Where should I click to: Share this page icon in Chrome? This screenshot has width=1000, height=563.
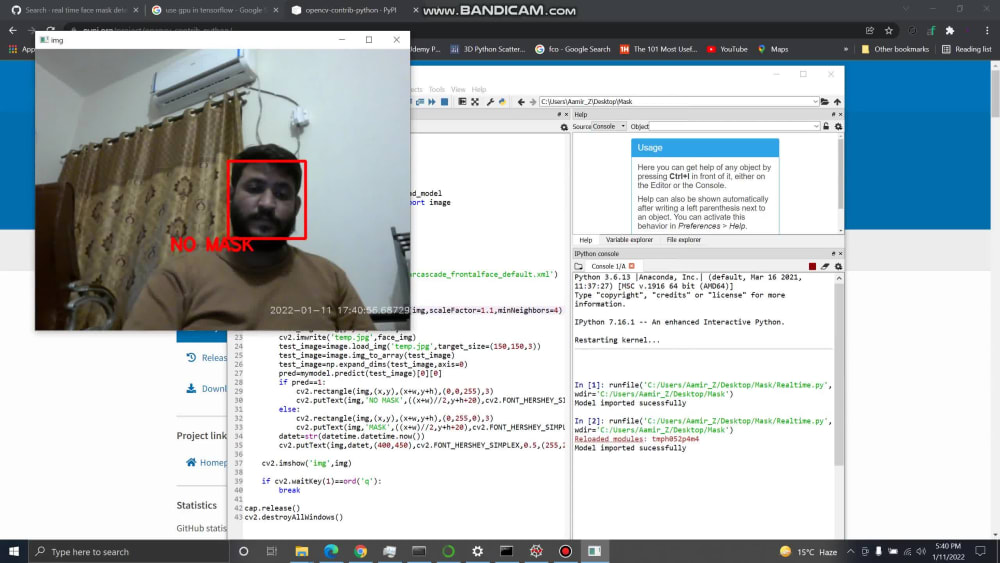tap(870, 30)
